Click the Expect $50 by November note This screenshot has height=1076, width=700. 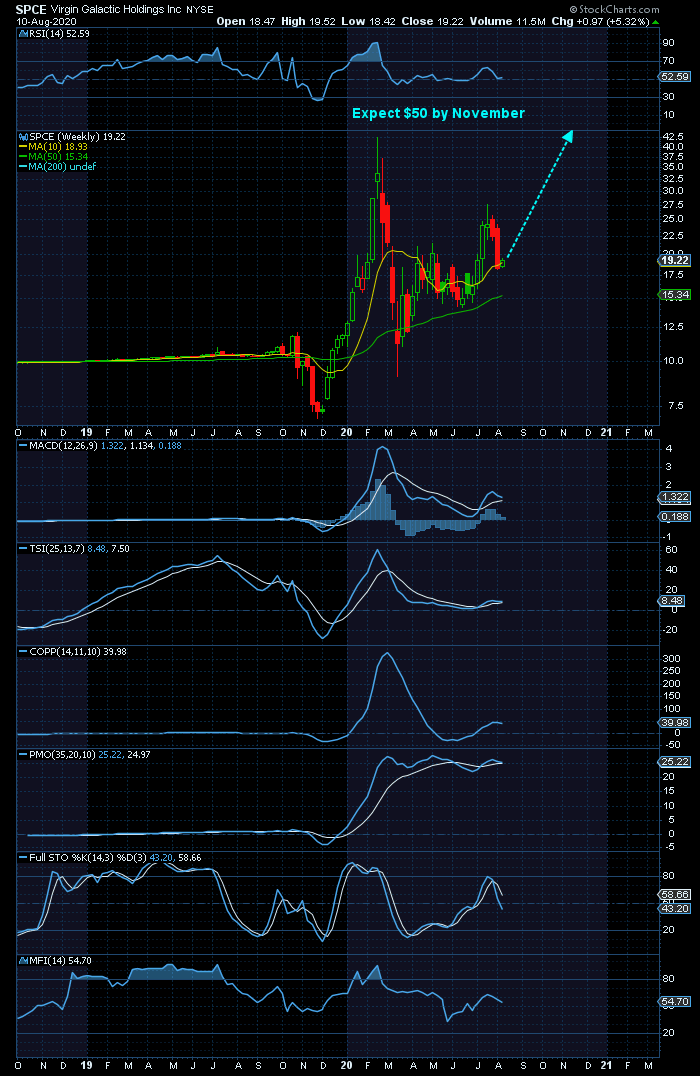click(439, 113)
